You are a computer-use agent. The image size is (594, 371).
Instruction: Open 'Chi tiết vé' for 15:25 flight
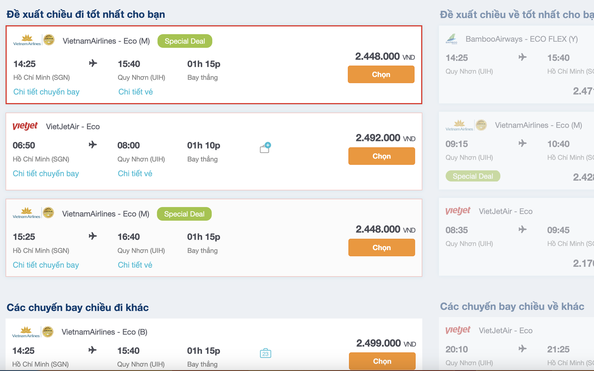click(x=135, y=265)
